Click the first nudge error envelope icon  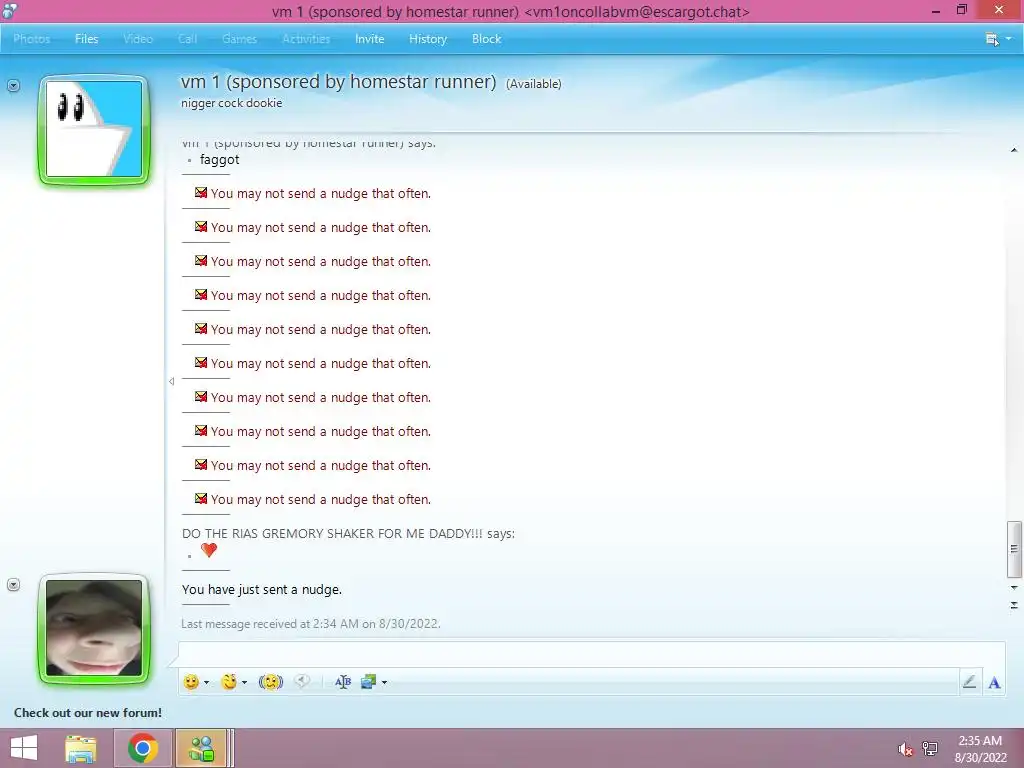coord(201,193)
